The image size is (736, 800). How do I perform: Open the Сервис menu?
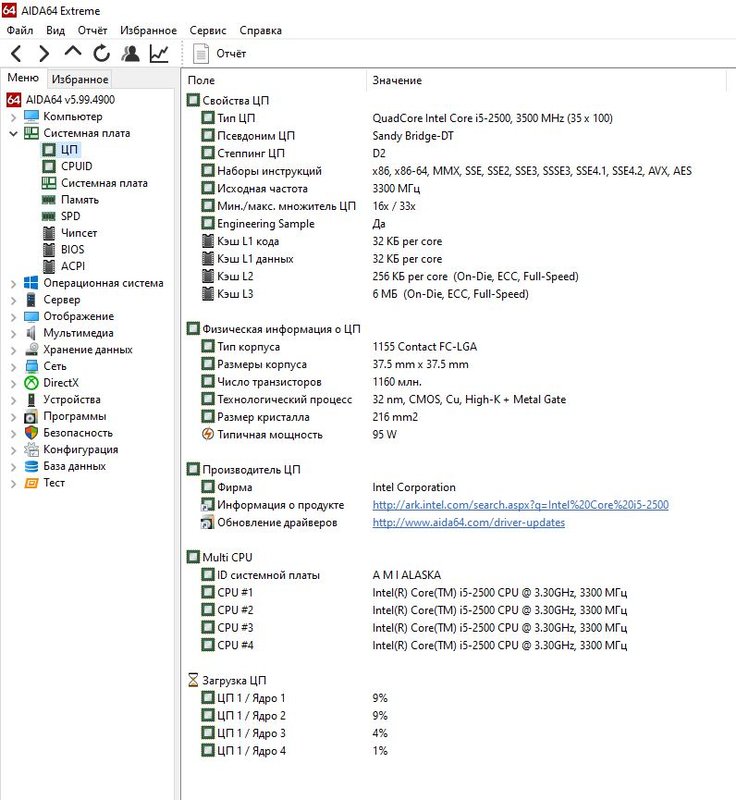click(208, 31)
